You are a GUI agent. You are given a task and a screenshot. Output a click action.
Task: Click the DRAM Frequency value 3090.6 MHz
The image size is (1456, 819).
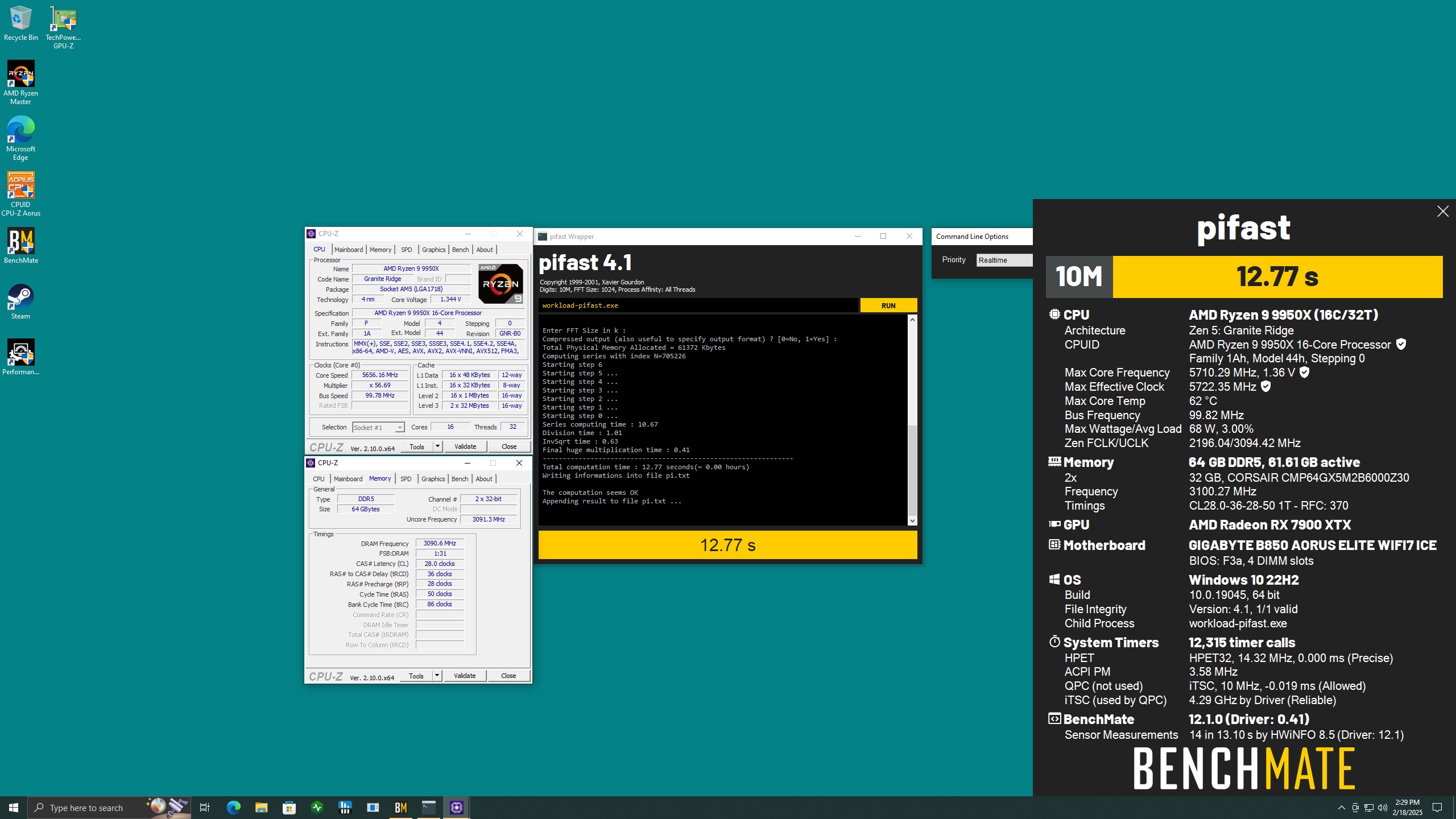click(440, 544)
